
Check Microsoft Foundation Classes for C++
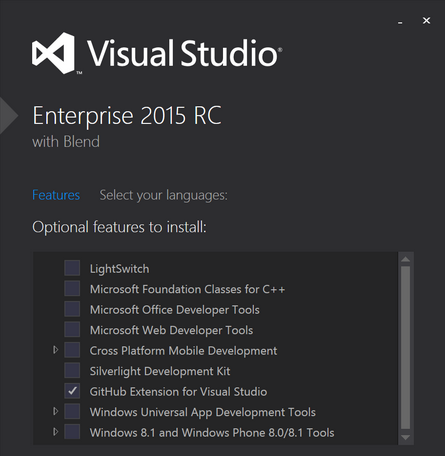(72, 288)
